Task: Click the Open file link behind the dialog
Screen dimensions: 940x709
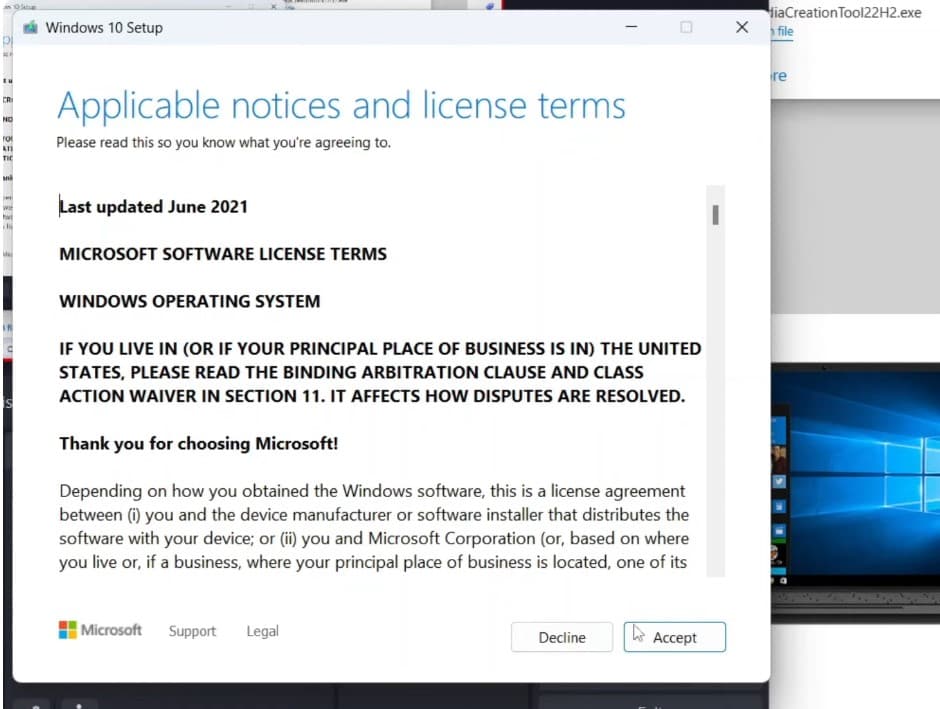Action: [x=783, y=32]
